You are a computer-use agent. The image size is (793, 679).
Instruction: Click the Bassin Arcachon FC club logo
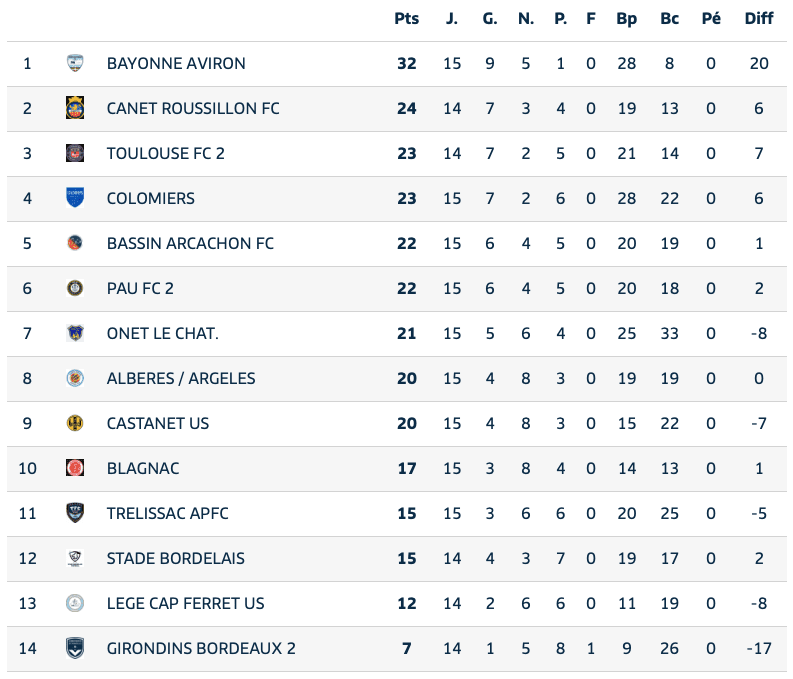click(75, 243)
